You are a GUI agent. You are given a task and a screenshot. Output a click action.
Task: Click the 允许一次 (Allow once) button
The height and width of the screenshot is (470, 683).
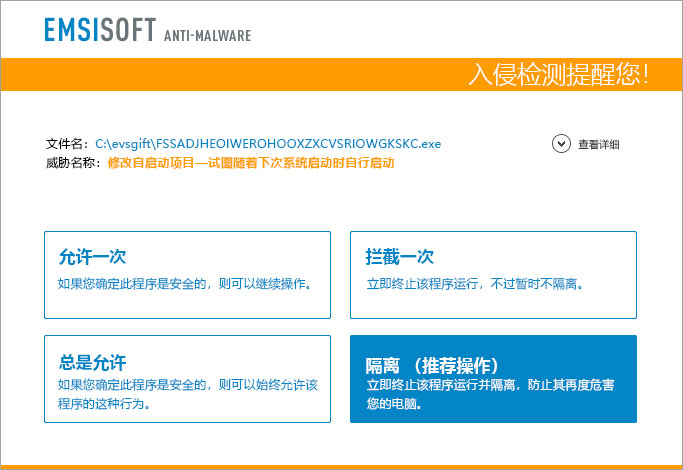coord(187,275)
